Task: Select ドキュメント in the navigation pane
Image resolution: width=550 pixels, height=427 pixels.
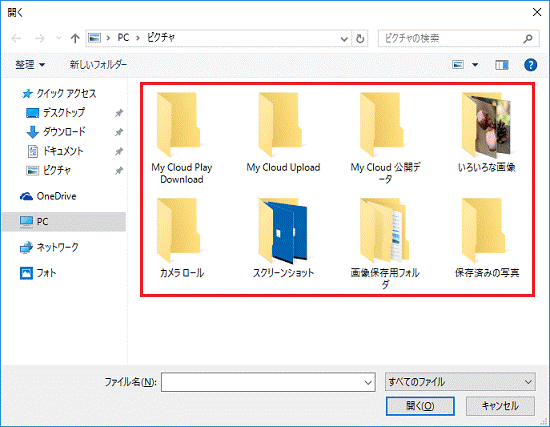Action: (x=55, y=151)
